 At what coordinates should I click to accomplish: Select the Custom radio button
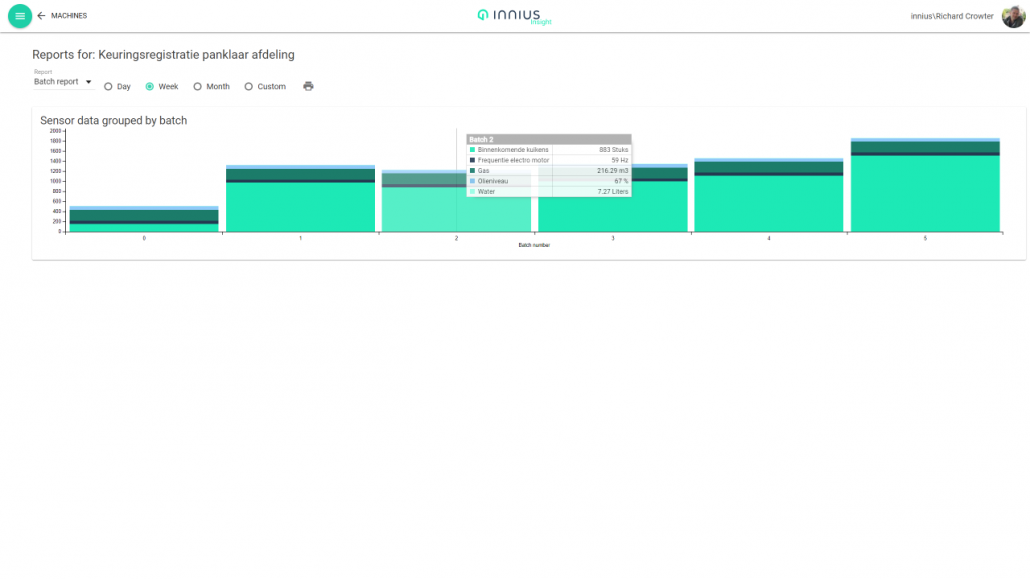(x=248, y=87)
